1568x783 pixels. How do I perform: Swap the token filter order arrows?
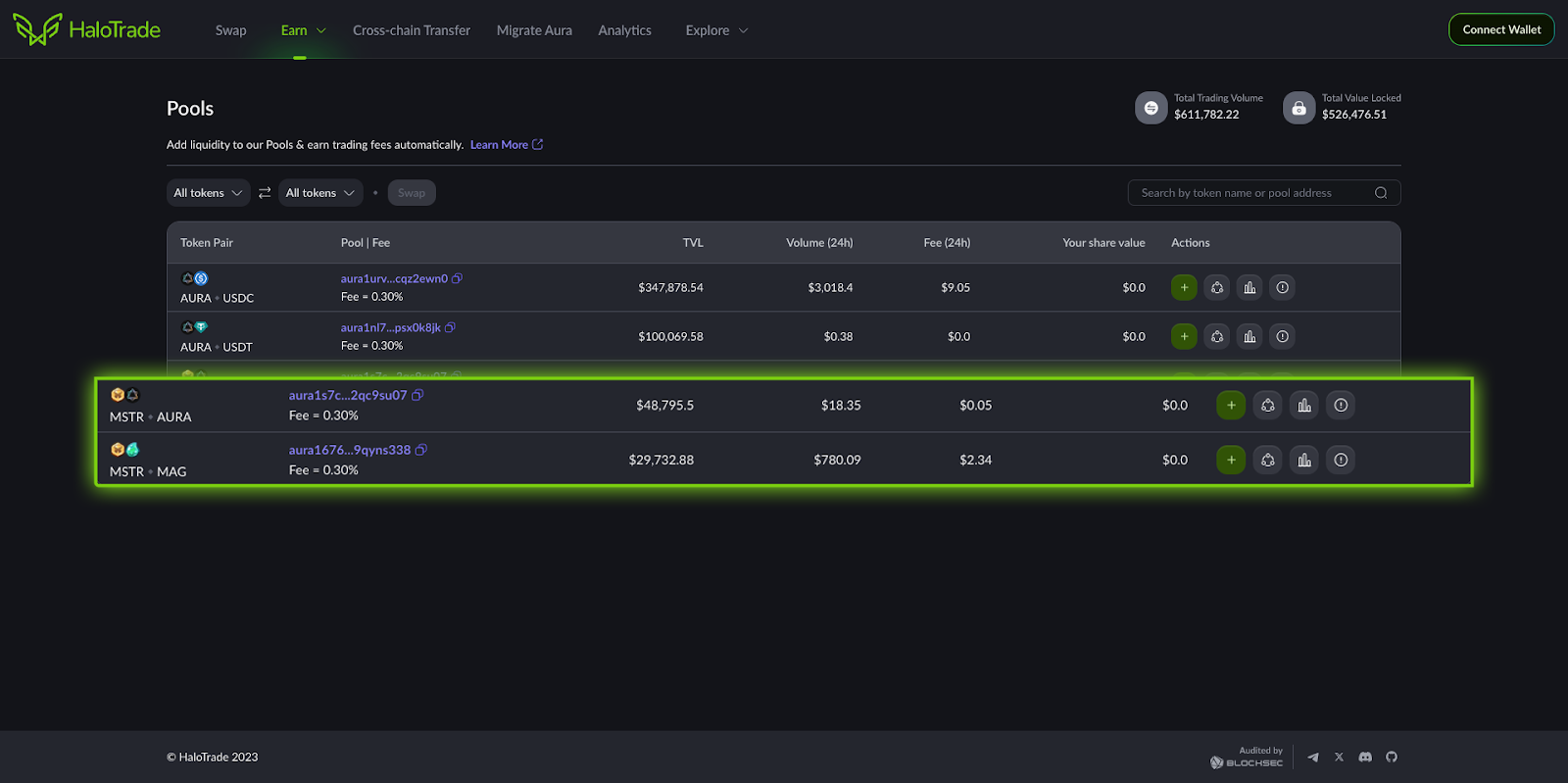(x=265, y=193)
